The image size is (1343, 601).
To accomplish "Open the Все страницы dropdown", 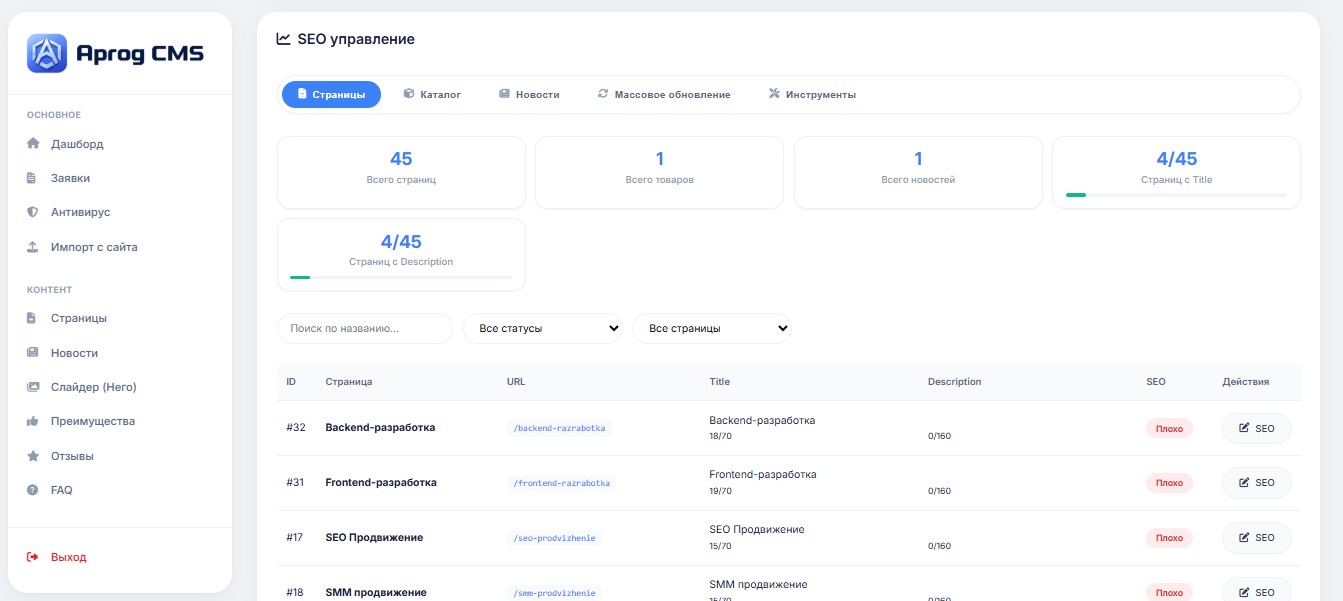I will (712, 328).
